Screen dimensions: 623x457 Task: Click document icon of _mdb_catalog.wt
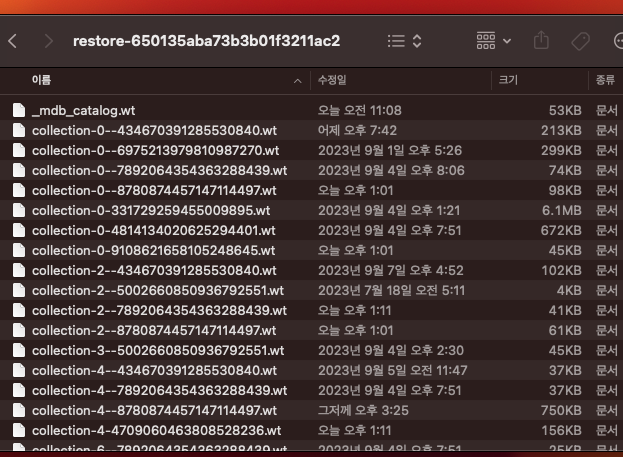(x=19, y=110)
